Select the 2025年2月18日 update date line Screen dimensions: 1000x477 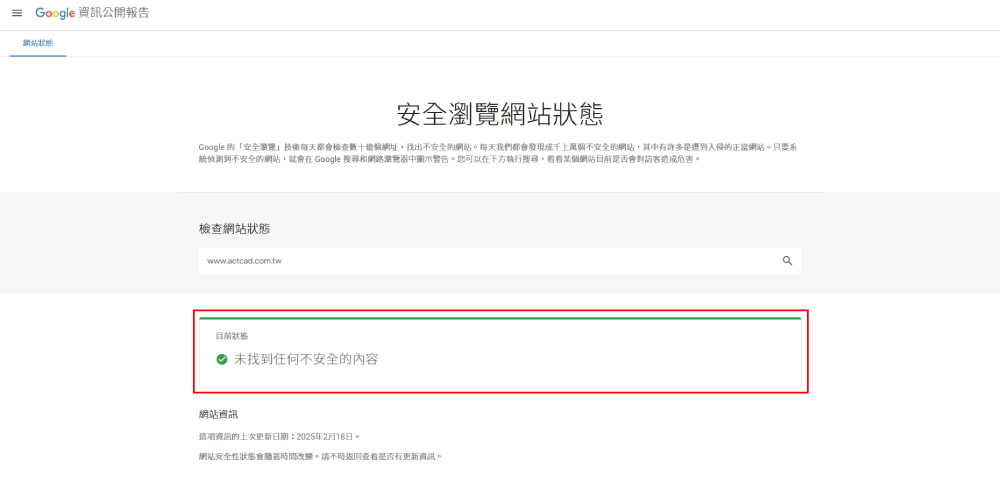coord(280,437)
